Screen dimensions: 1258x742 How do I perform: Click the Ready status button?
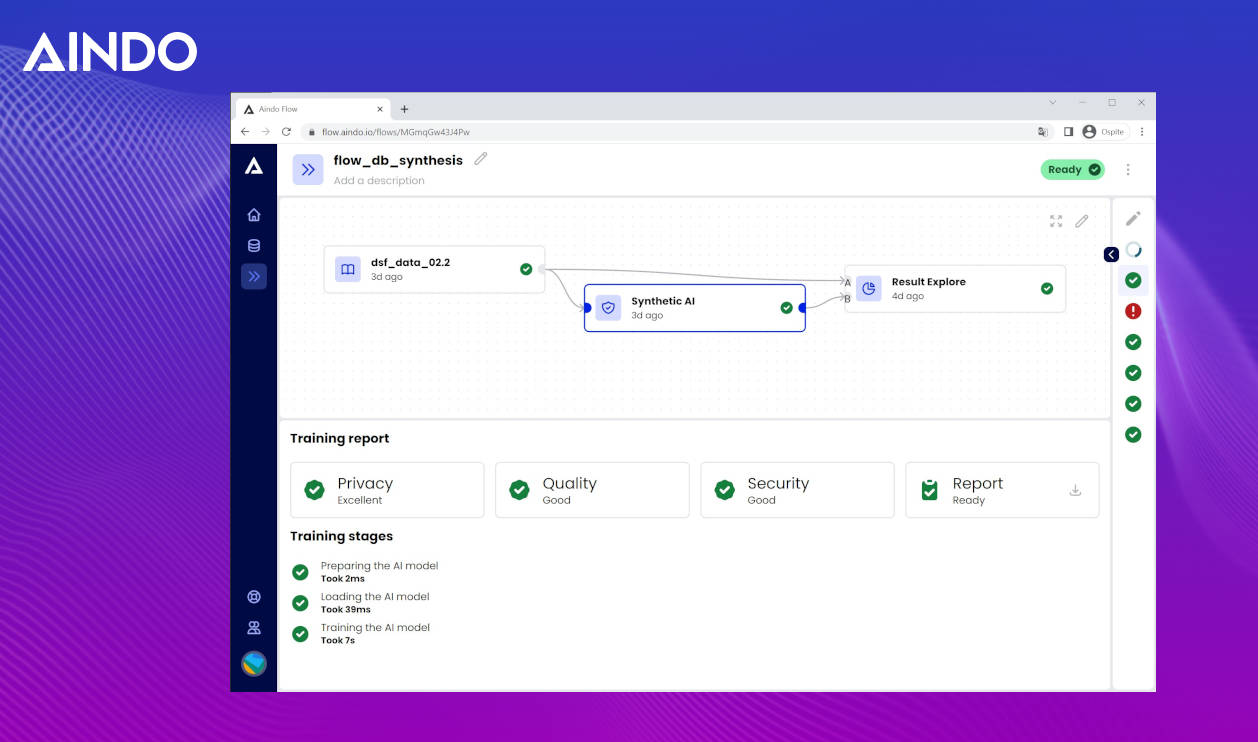pyautogui.click(x=1072, y=170)
